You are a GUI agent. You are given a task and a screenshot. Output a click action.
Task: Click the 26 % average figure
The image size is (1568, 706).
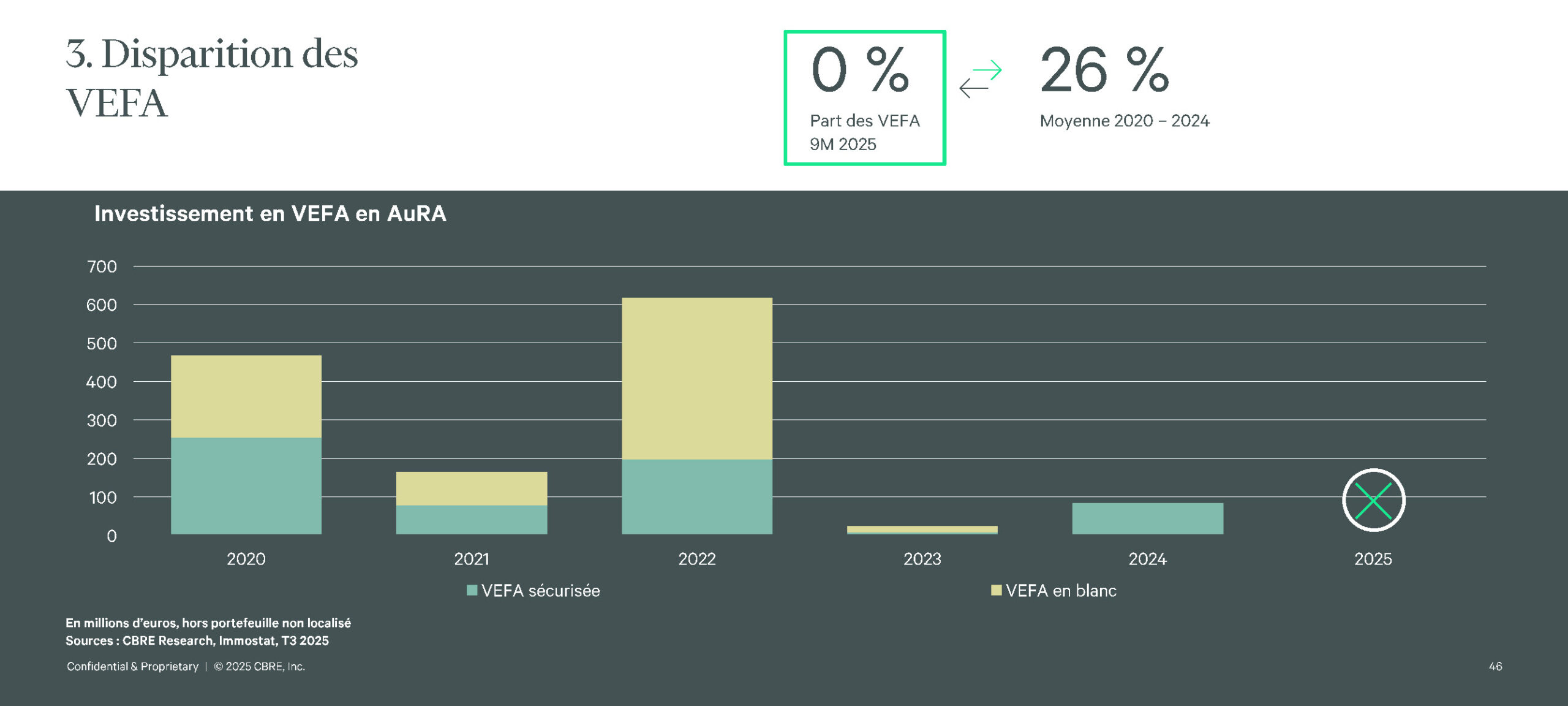click(x=1104, y=70)
